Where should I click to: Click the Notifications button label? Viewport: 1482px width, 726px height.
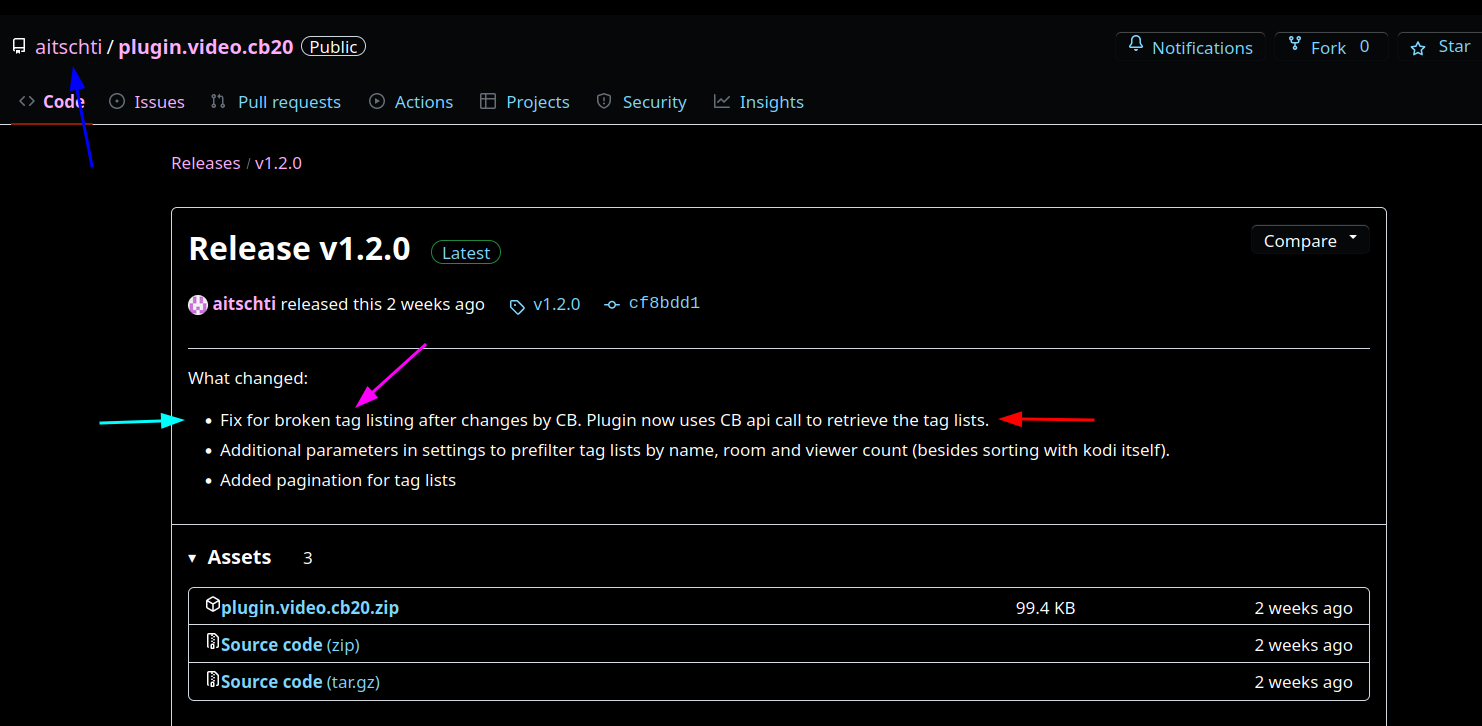click(1202, 48)
